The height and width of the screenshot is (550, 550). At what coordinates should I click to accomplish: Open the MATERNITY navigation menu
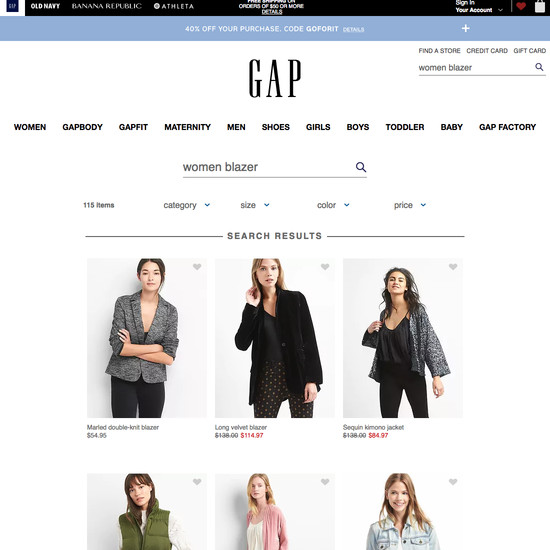[x=188, y=127]
